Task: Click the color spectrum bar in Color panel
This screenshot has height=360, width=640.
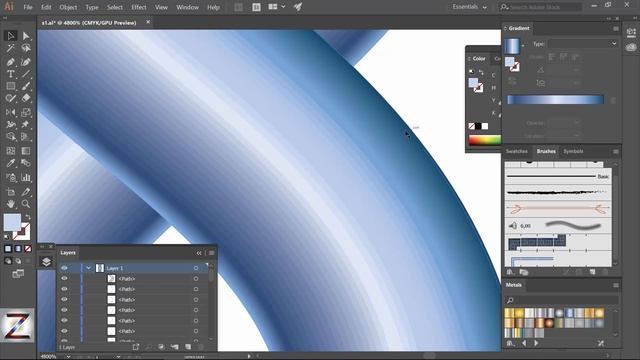Action: tap(485, 140)
